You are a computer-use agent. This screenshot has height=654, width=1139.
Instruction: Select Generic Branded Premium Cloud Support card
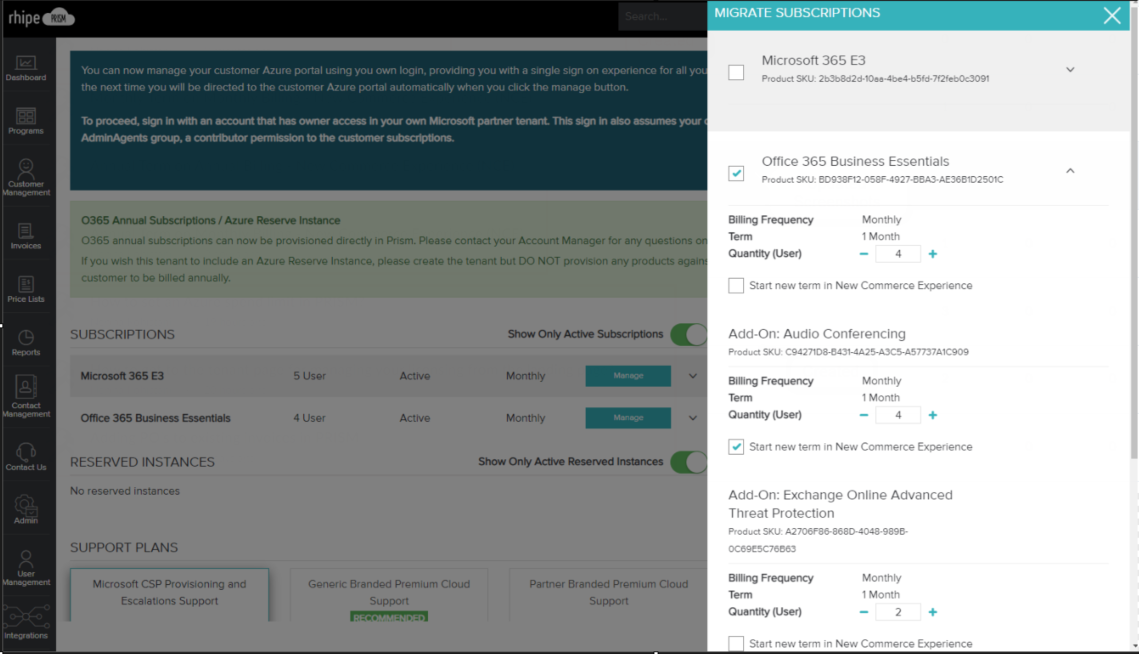coord(389,594)
